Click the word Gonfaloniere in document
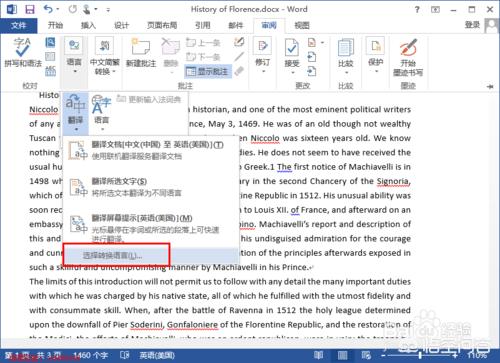This screenshot has width=500, height=363. pyautogui.click(x=192, y=325)
